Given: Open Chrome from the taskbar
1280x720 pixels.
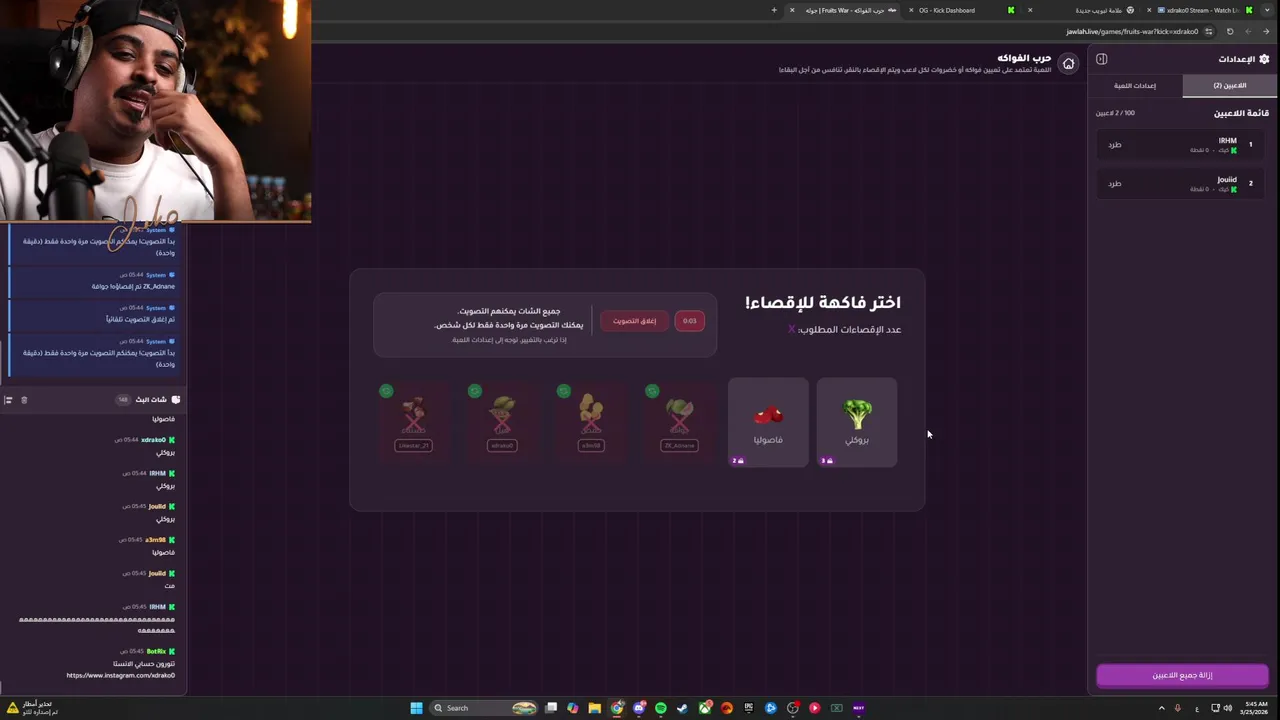Looking at the screenshot, I should pos(616,708).
